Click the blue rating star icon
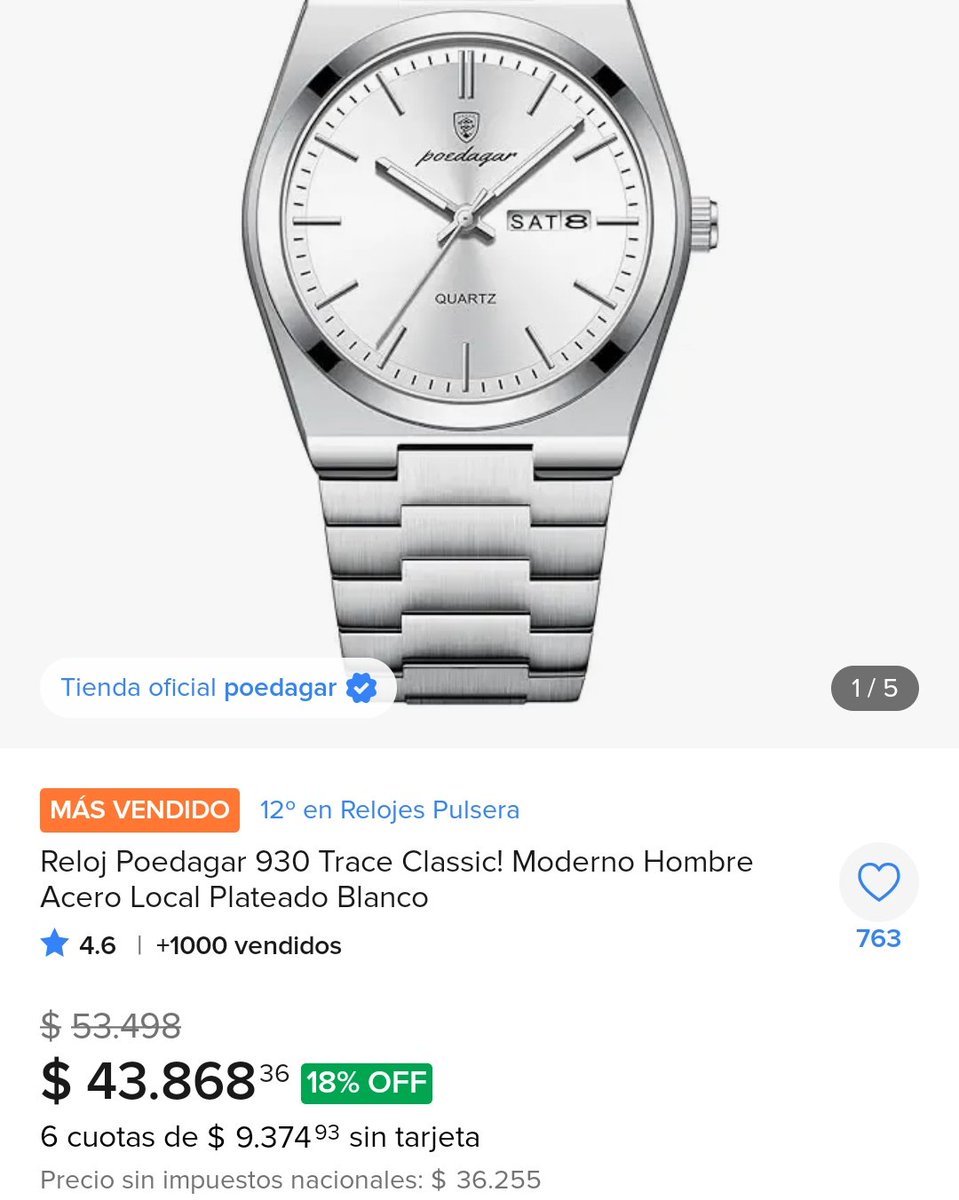 (x=54, y=944)
